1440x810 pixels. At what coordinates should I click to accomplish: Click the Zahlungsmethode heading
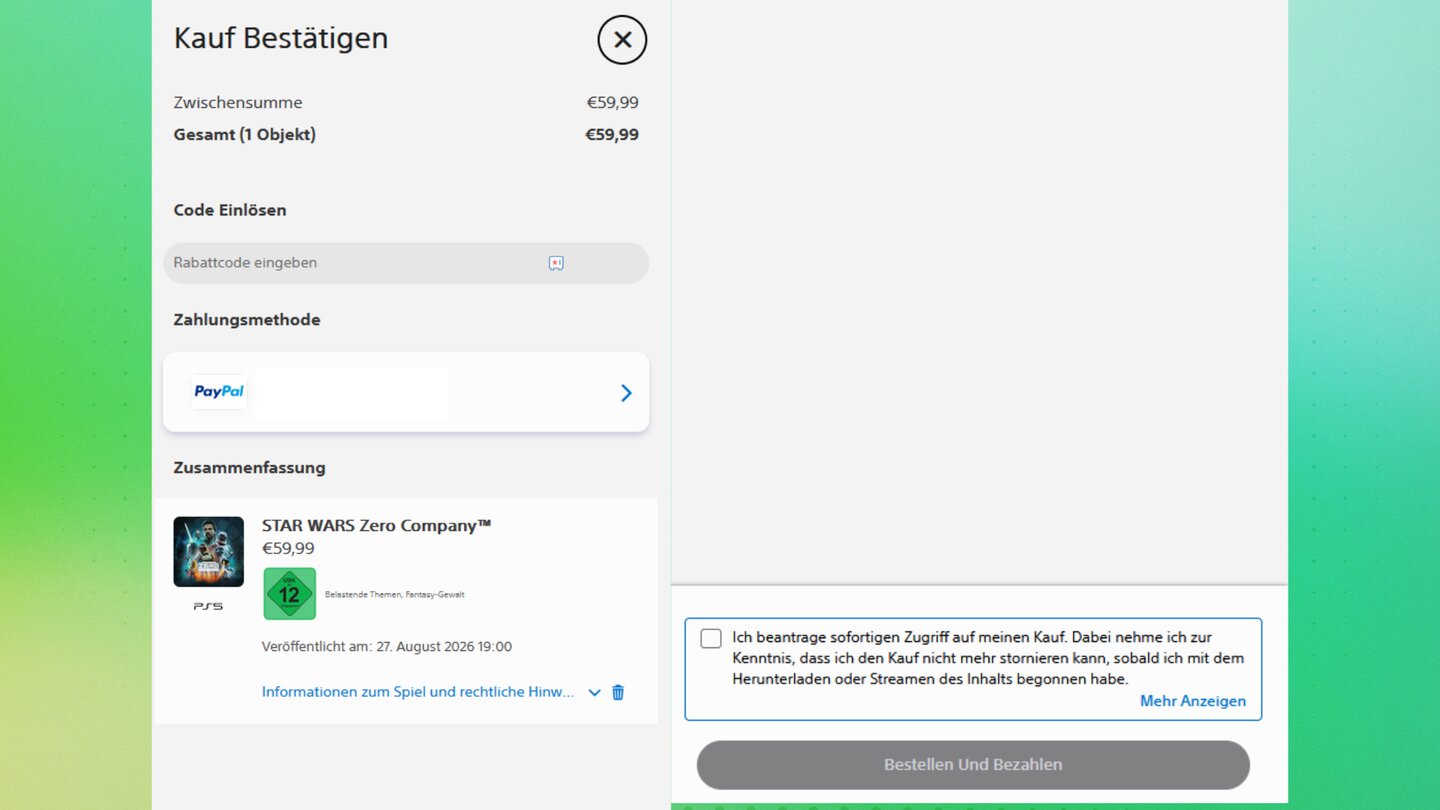247,320
